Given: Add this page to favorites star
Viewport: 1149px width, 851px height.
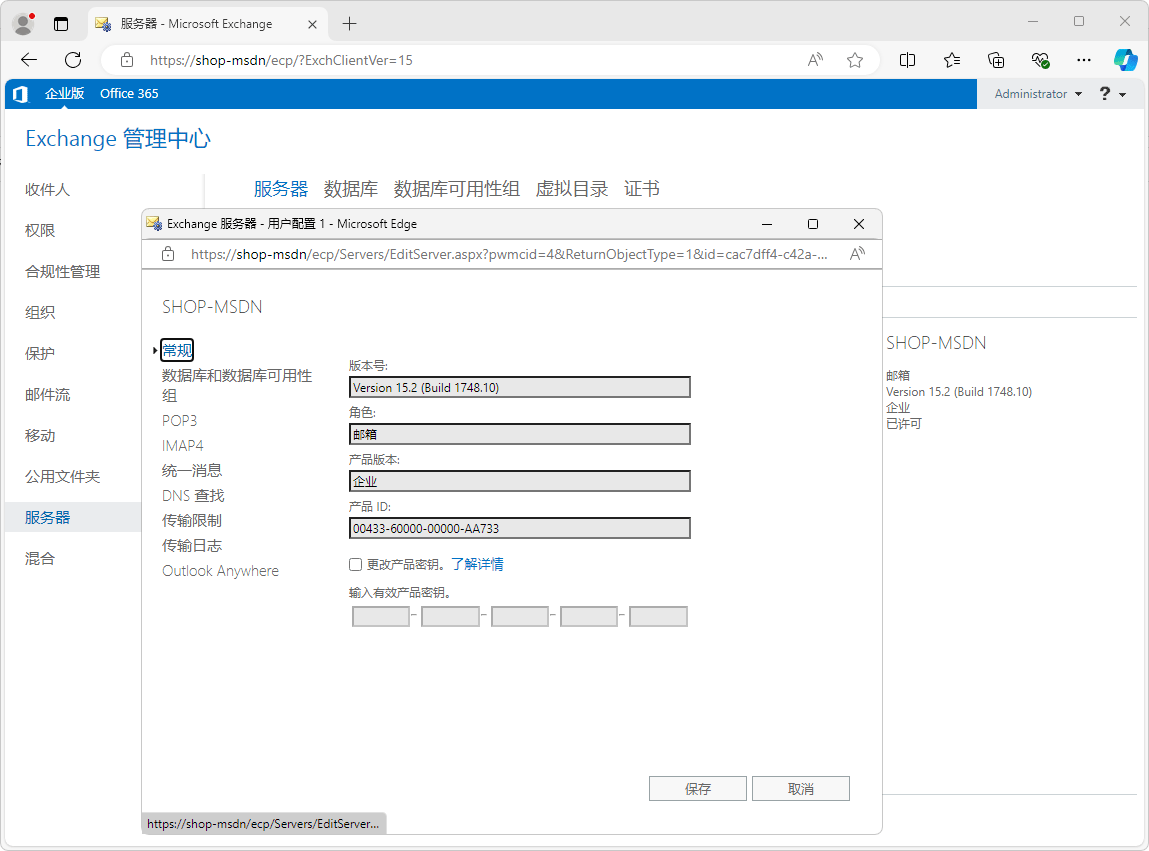Looking at the screenshot, I should (854, 60).
